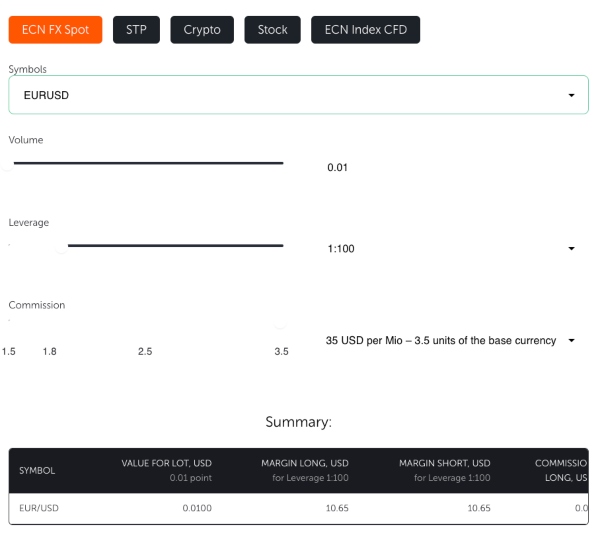
Task: Click the 0.0100 value for lot cell
Action: tap(197, 508)
